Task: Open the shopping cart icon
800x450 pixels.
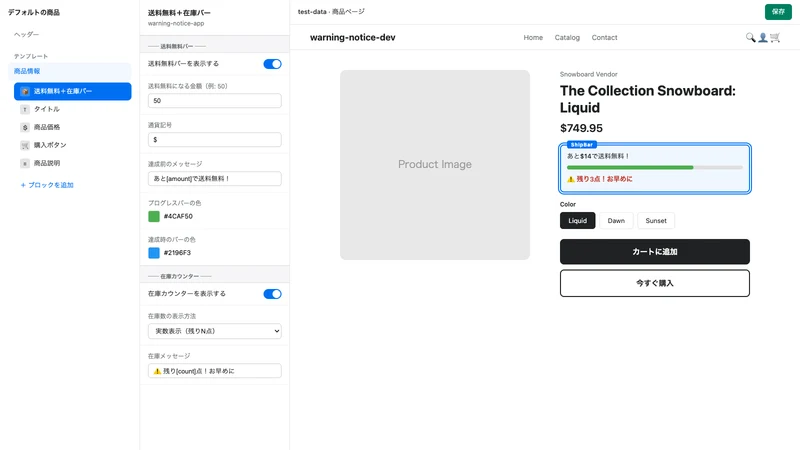Action: (x=775, y=37)
